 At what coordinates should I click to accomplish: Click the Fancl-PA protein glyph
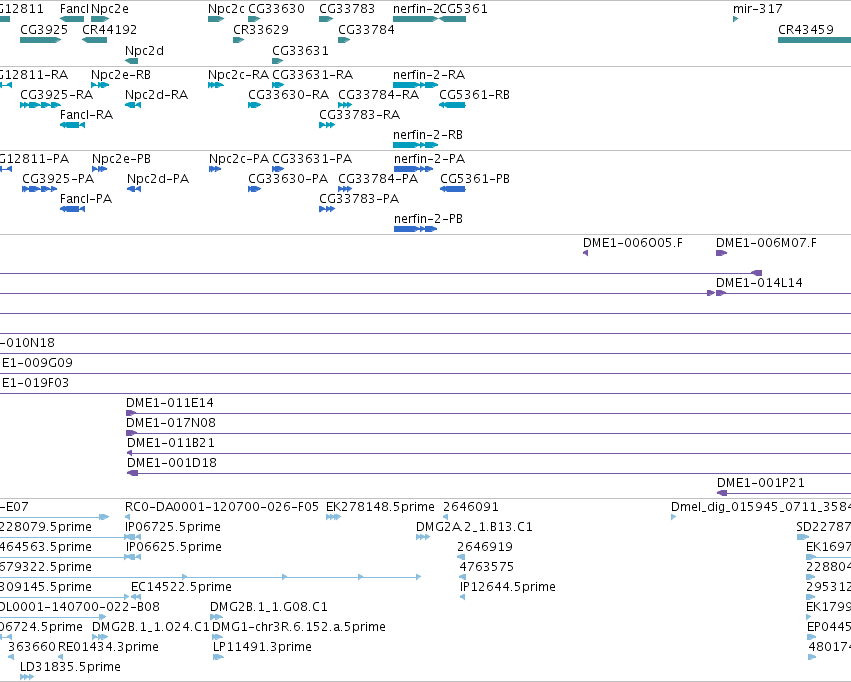(73, 209)
